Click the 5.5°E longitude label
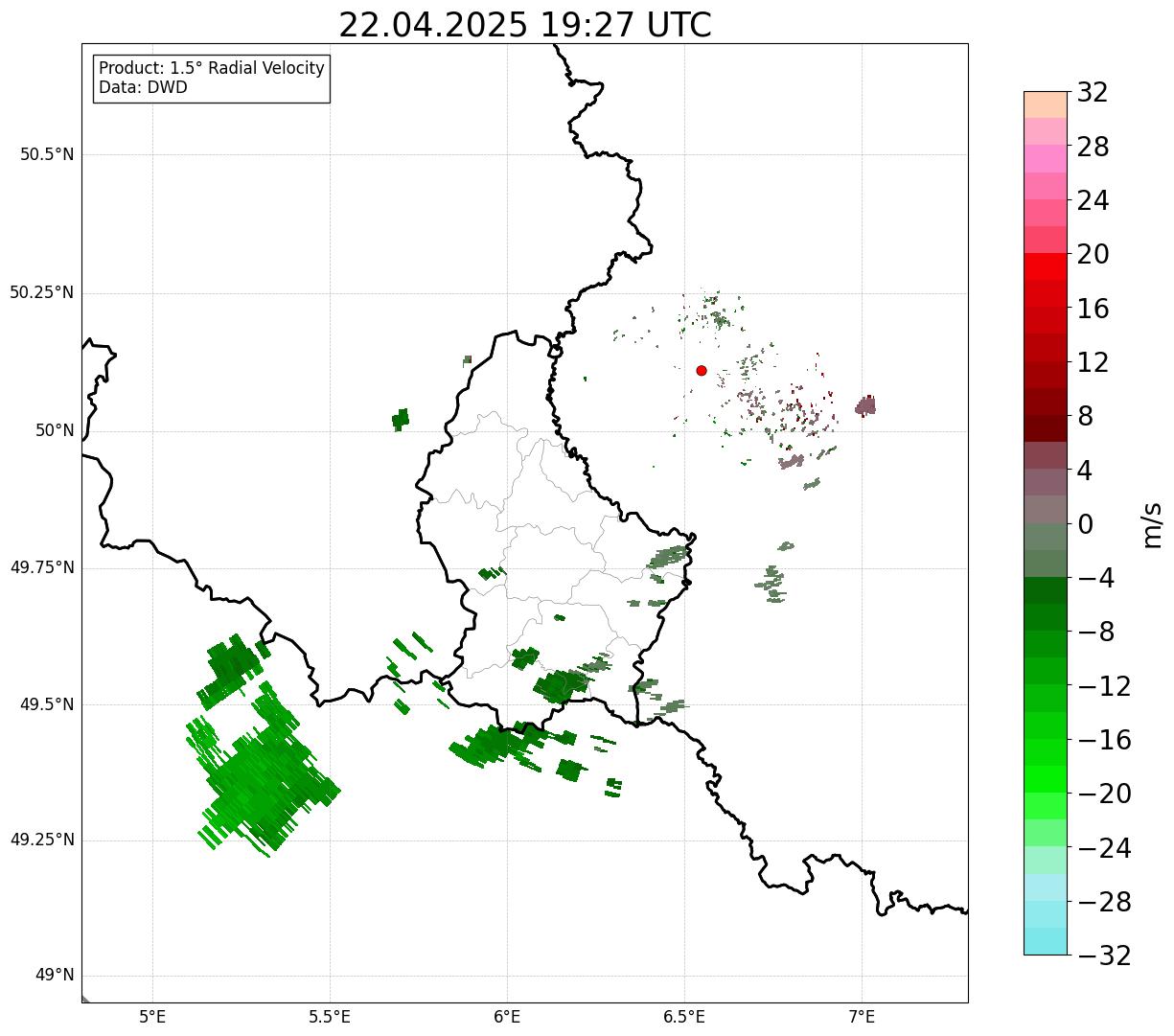Viewport: 1174px width, 1036px height. (330, 1016)
